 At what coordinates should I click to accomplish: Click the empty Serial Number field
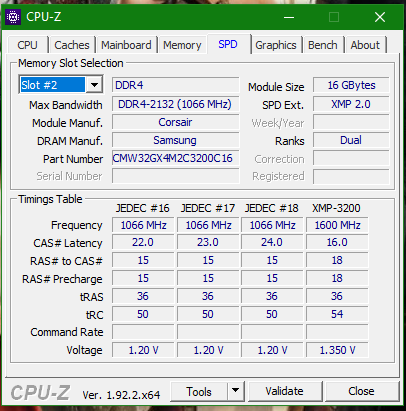176,176
